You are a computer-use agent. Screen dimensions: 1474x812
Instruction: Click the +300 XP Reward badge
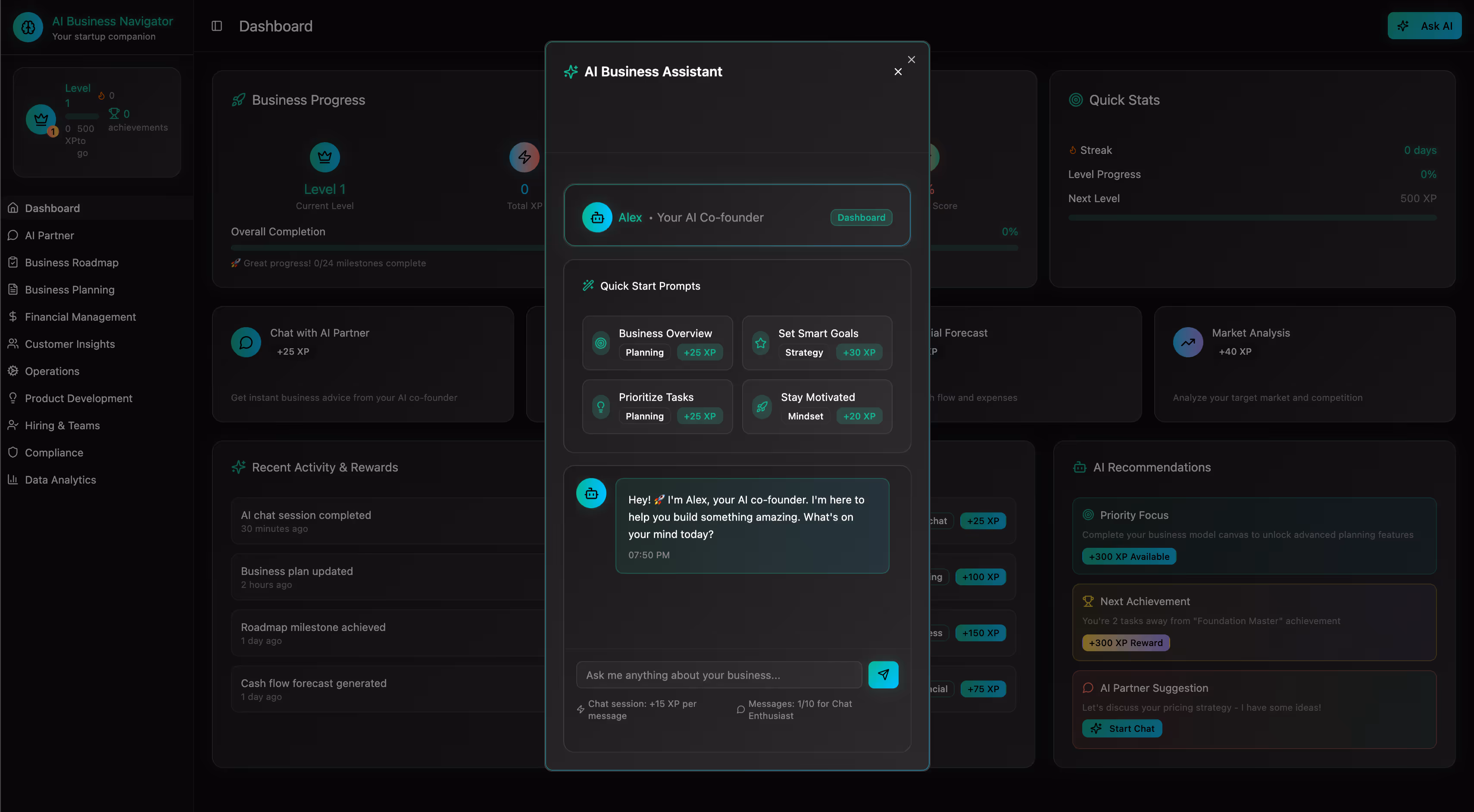point(1125,643)
